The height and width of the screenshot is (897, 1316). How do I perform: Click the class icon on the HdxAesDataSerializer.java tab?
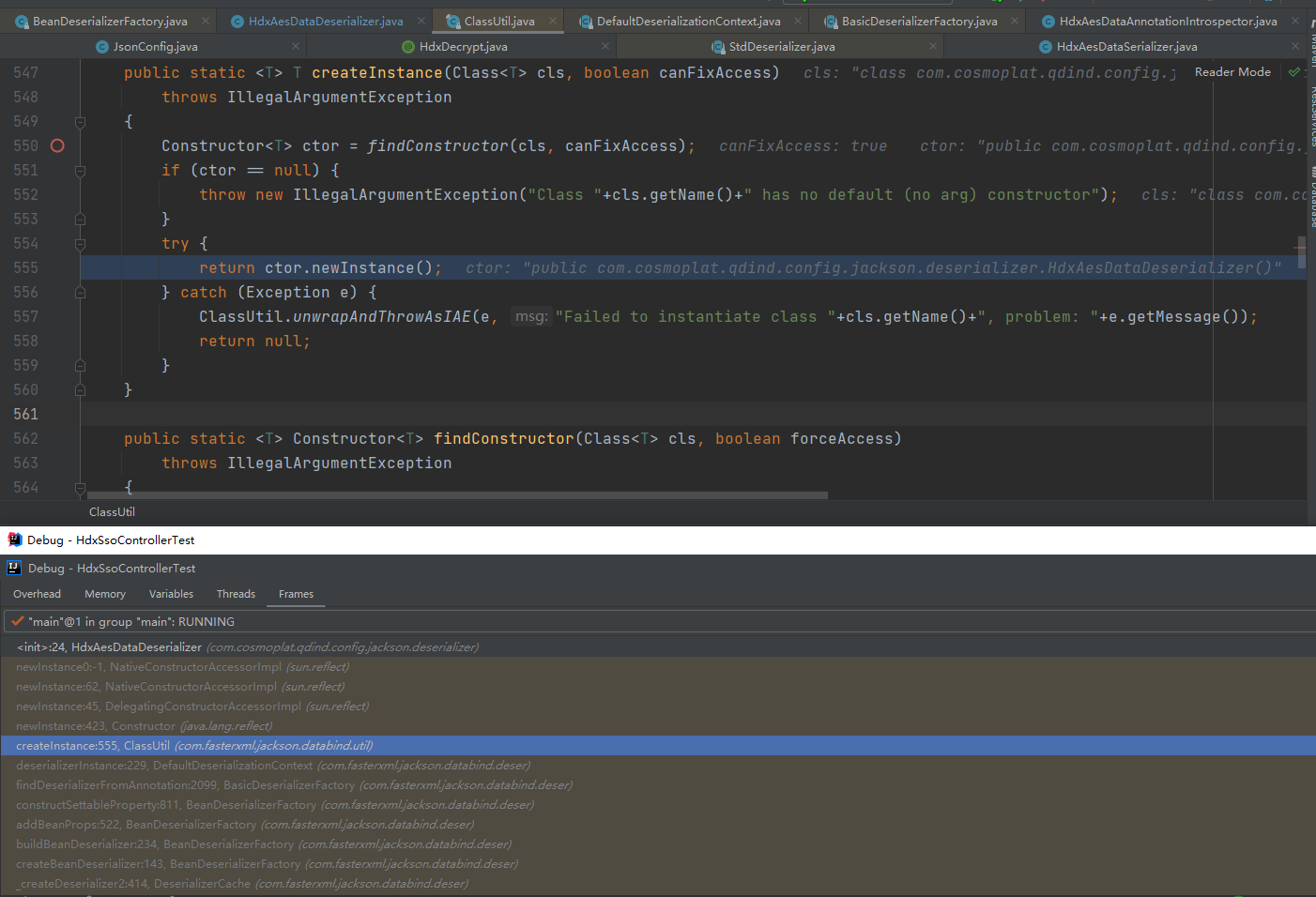(1046, 47)
